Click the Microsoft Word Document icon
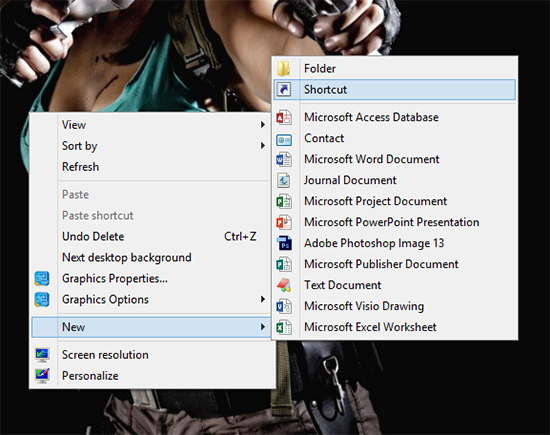This screenshot has height=435, width=550. point(284,160)
